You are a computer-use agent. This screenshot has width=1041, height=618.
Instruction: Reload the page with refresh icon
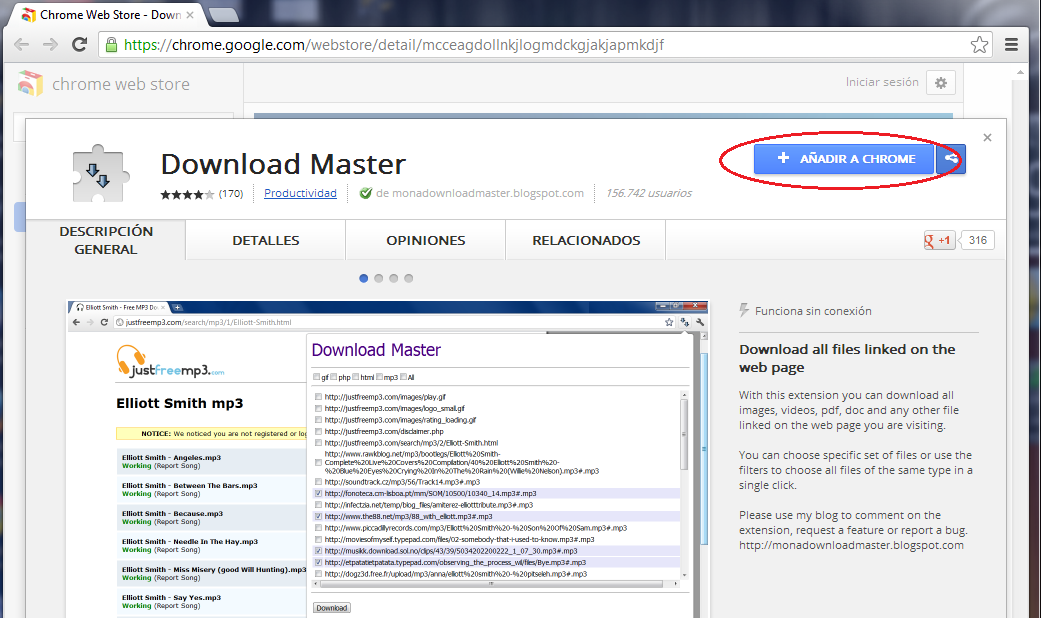pos(79,45)
